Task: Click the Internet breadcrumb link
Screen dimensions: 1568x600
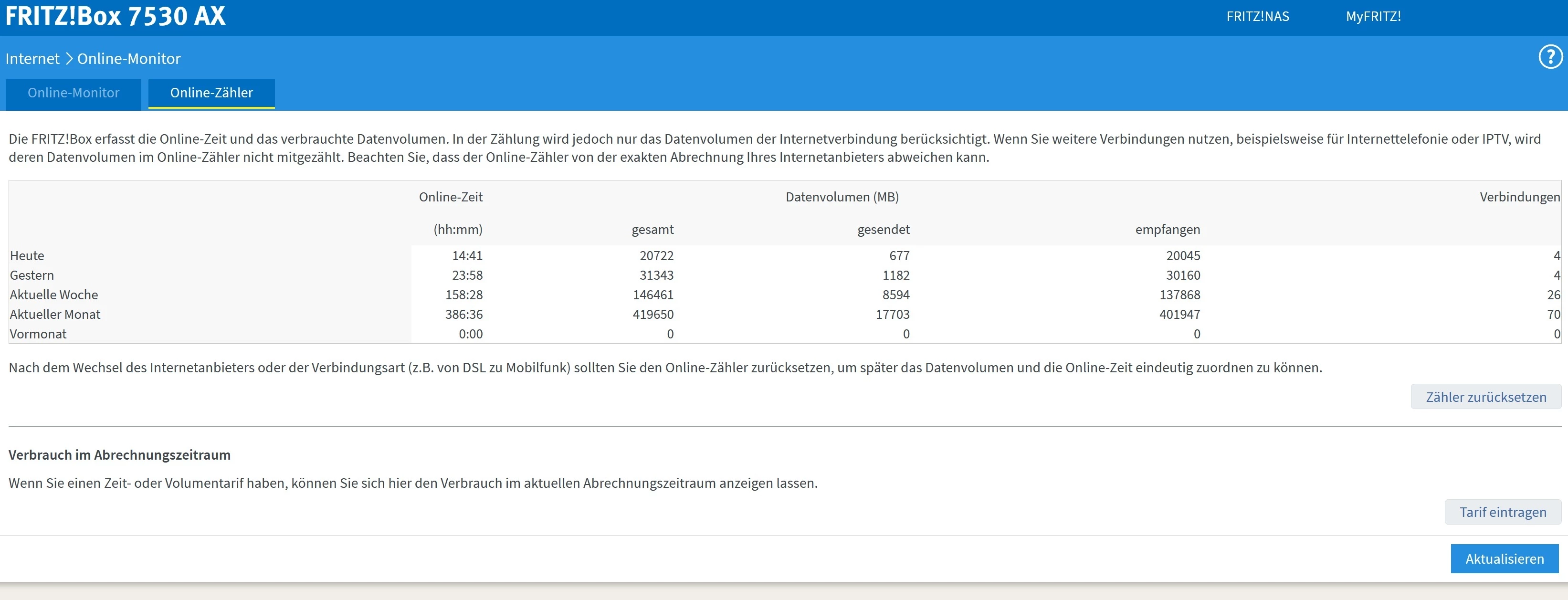Action: (32, 58)
